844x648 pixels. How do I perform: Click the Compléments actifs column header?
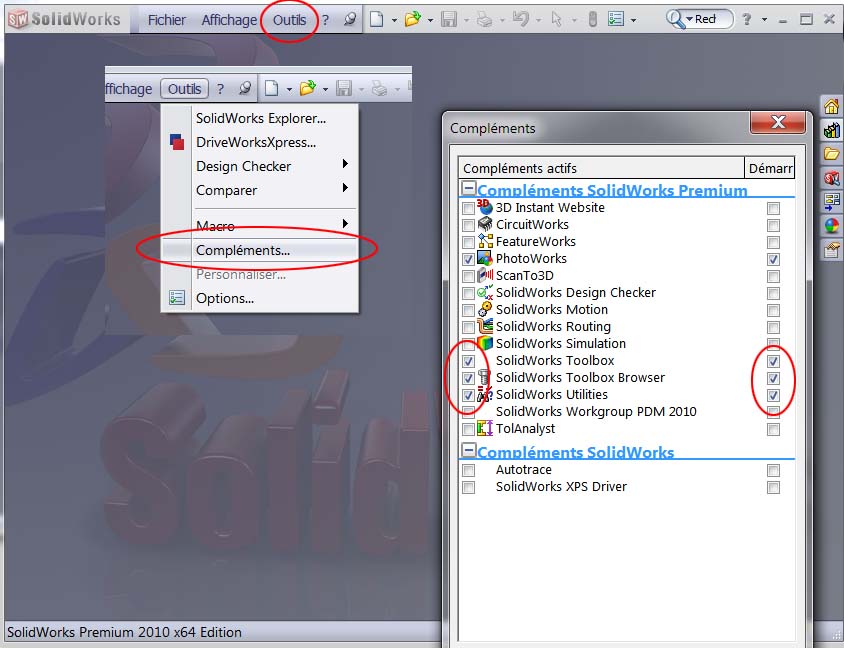(x=601, y=168)
